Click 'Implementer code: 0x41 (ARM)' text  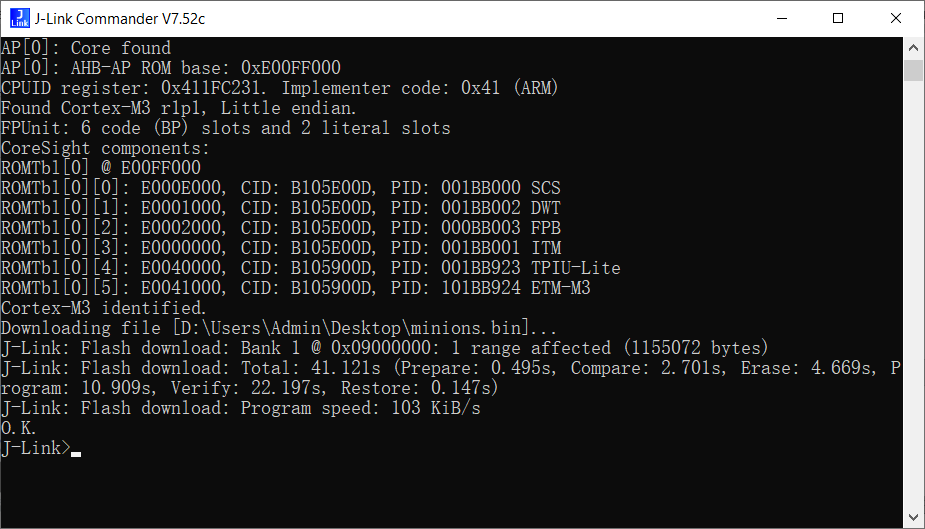point(419,88)
